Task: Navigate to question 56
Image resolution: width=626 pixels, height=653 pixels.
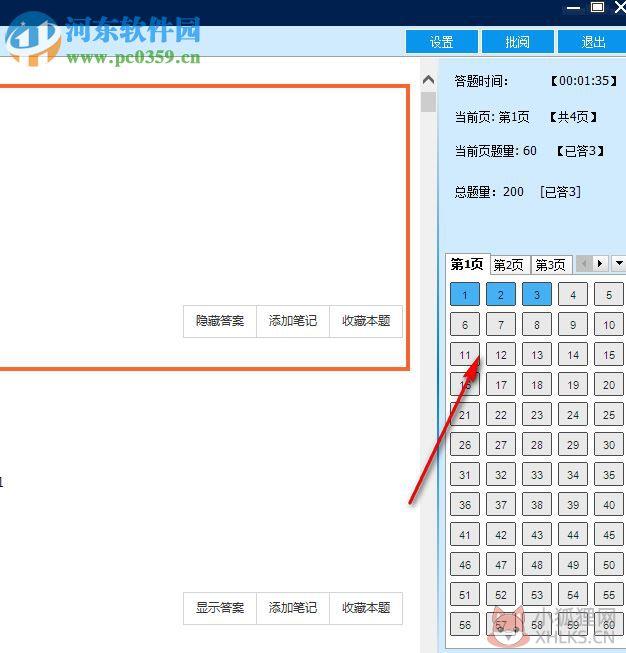Action: coord(465,625)
